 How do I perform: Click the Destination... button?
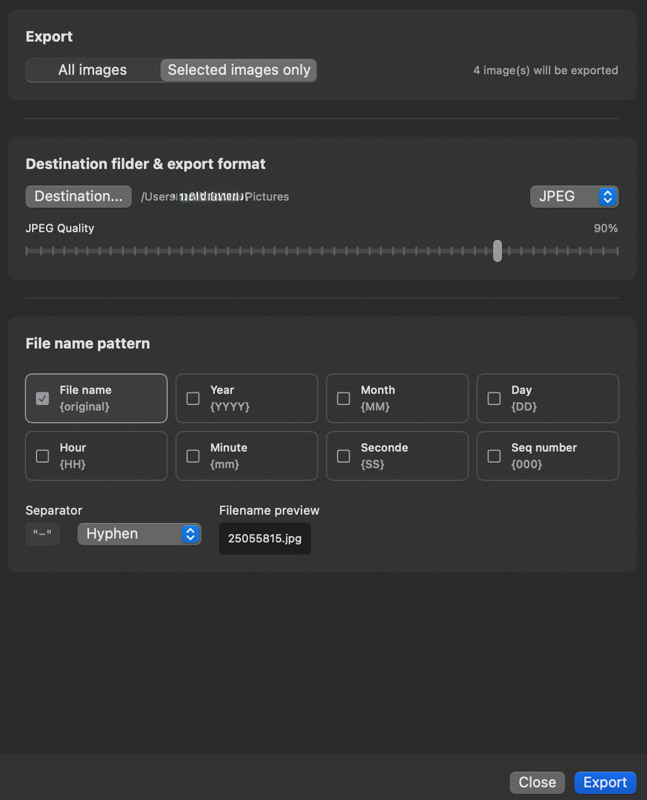[x=77, y=196]
